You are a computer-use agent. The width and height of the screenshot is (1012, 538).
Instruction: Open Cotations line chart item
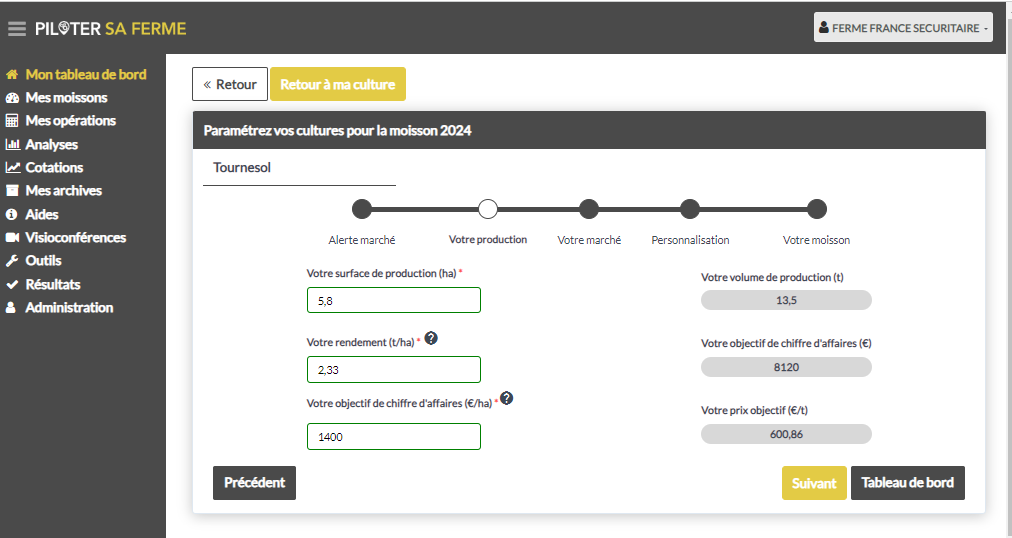pos(45,168)
